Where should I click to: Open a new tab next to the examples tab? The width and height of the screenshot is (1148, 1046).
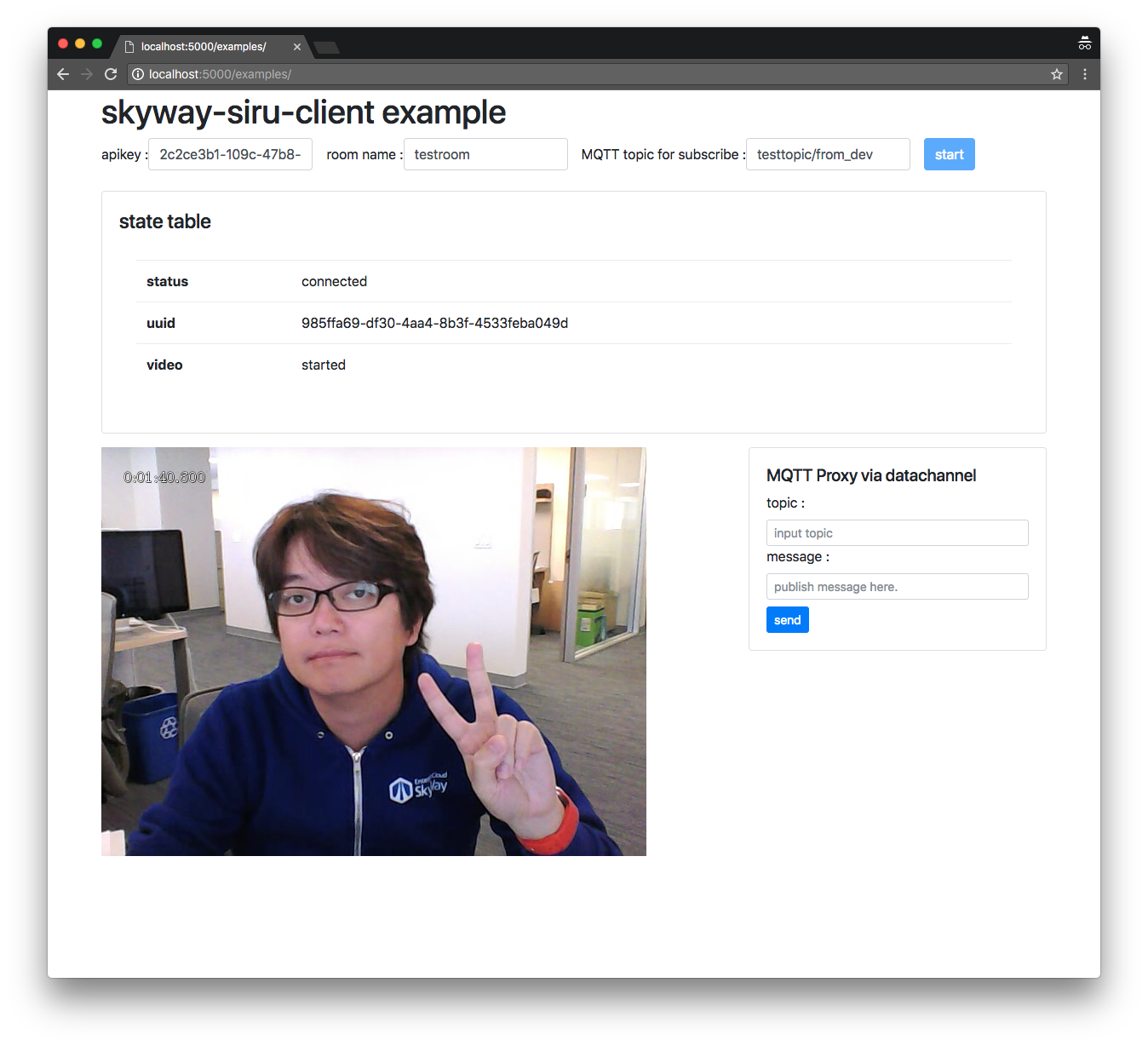tap(327, 47)
